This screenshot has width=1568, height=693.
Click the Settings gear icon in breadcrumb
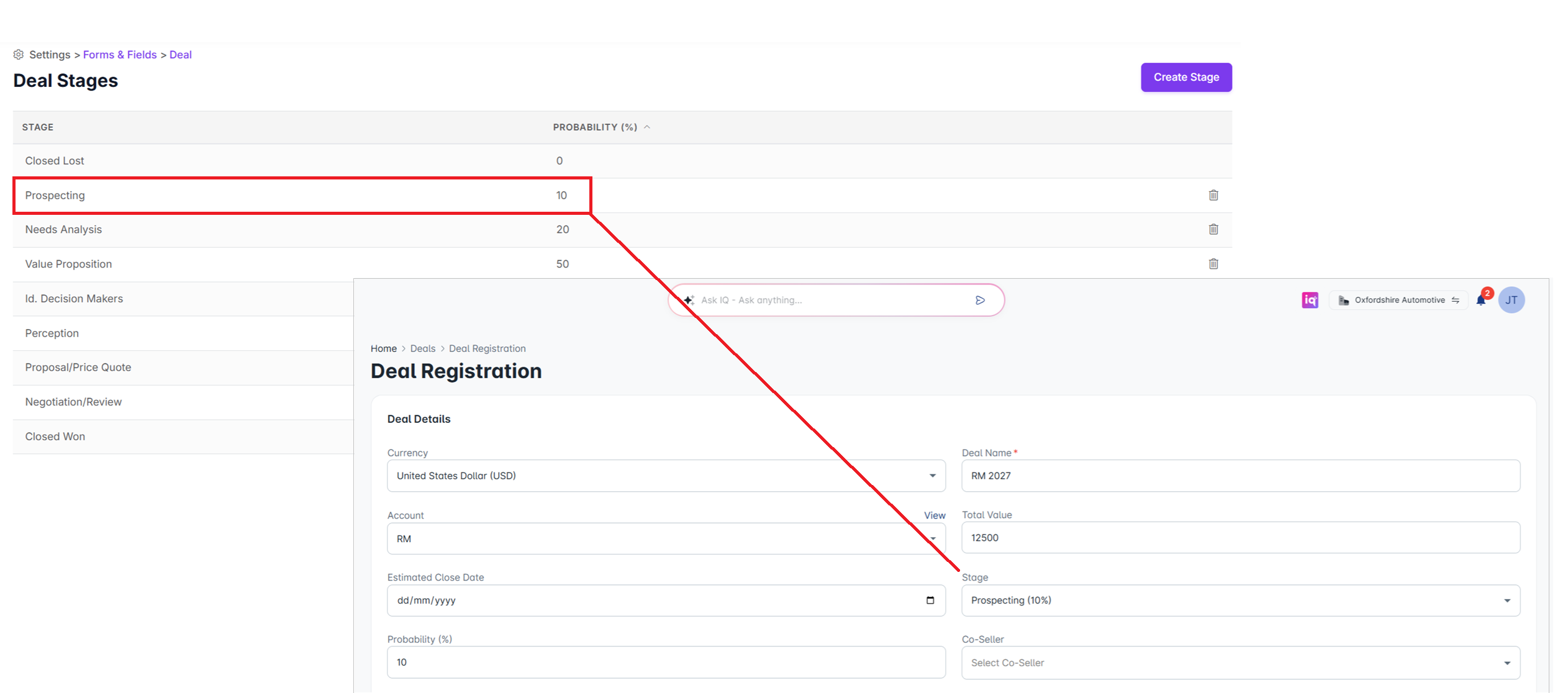(x=19, y=55)
